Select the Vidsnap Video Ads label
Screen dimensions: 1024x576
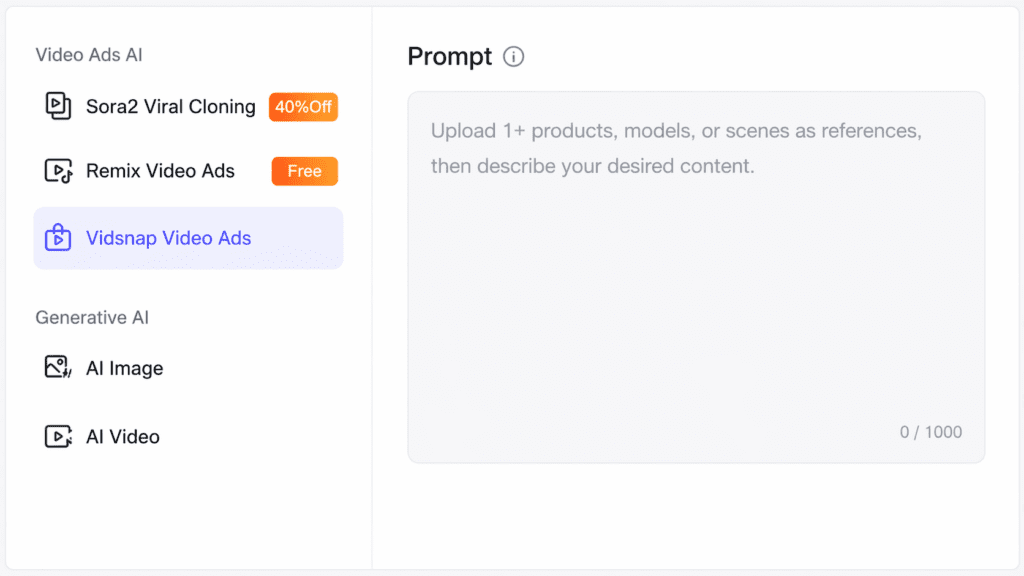point(168,238)
